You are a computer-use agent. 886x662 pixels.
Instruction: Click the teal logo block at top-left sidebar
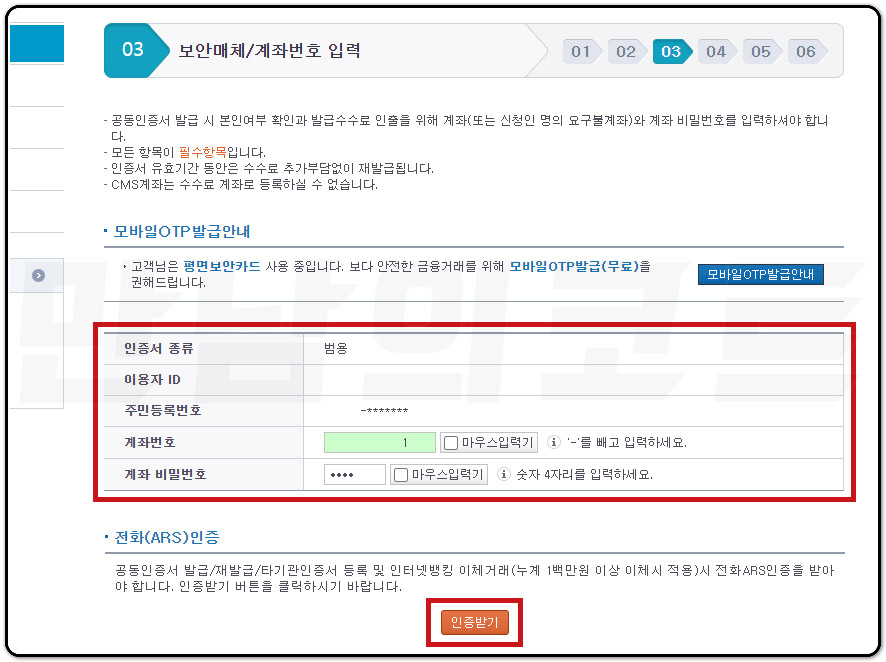coord(35,44)
